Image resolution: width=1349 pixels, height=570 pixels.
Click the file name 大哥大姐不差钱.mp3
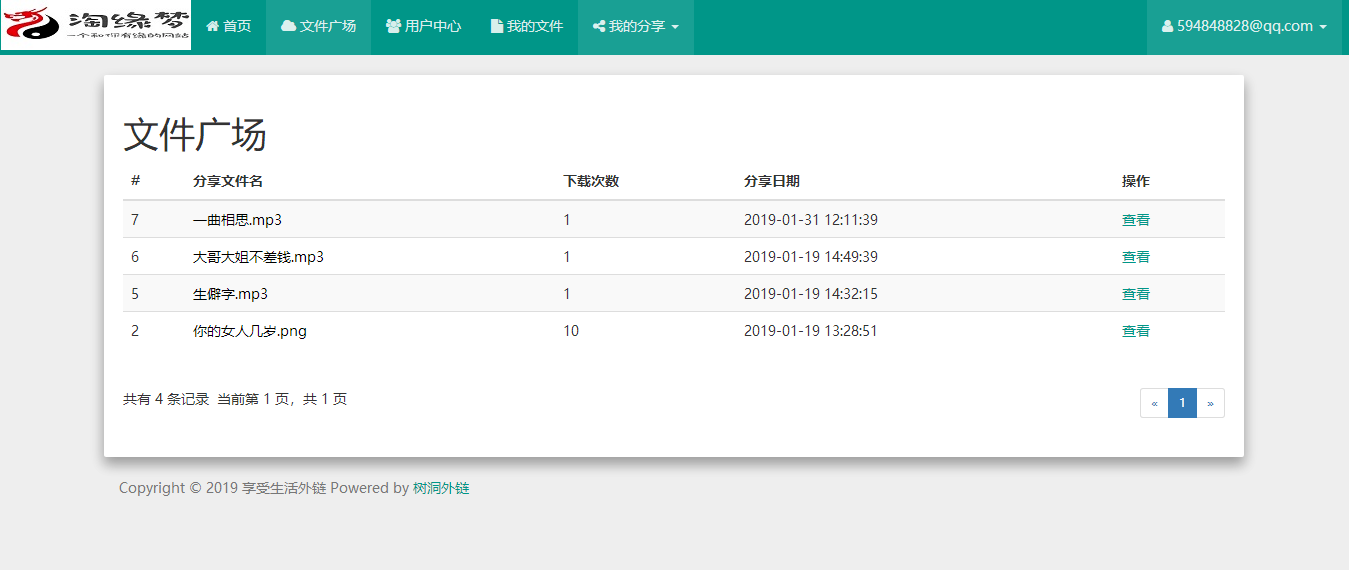(x=258, y=257)
